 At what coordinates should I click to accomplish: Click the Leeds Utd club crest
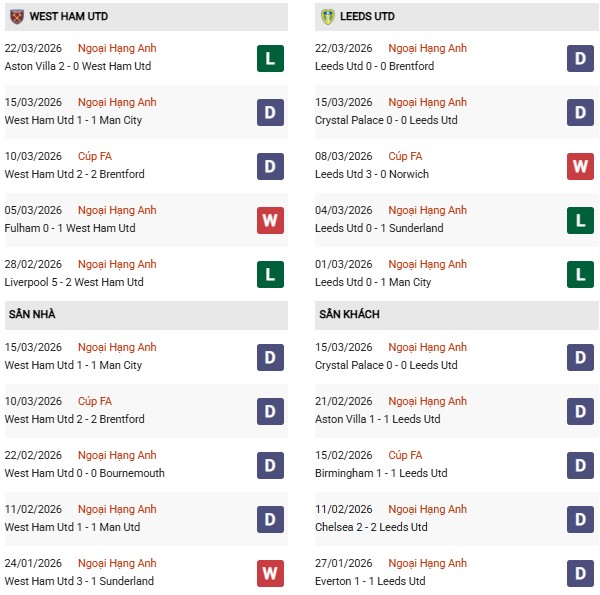(326, 17)
